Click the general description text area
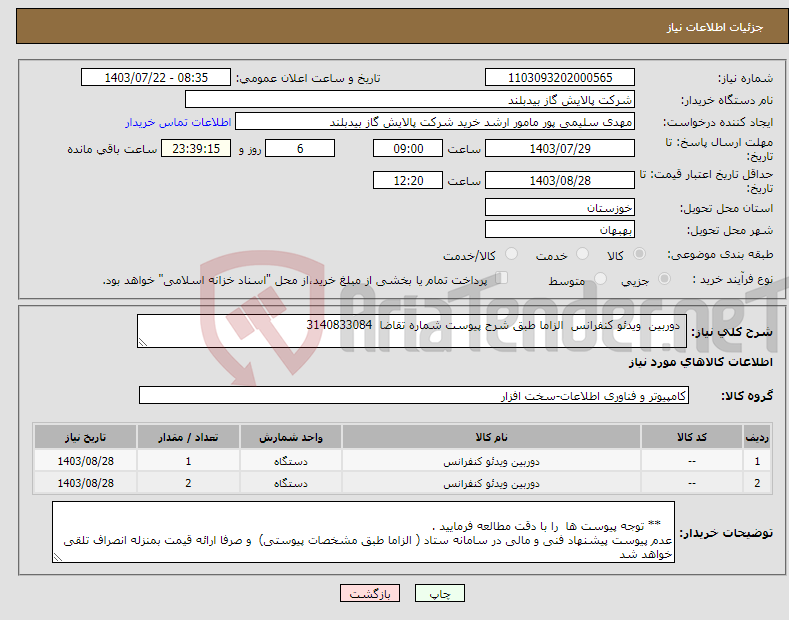789x620 pixels. tap(412, 331)
